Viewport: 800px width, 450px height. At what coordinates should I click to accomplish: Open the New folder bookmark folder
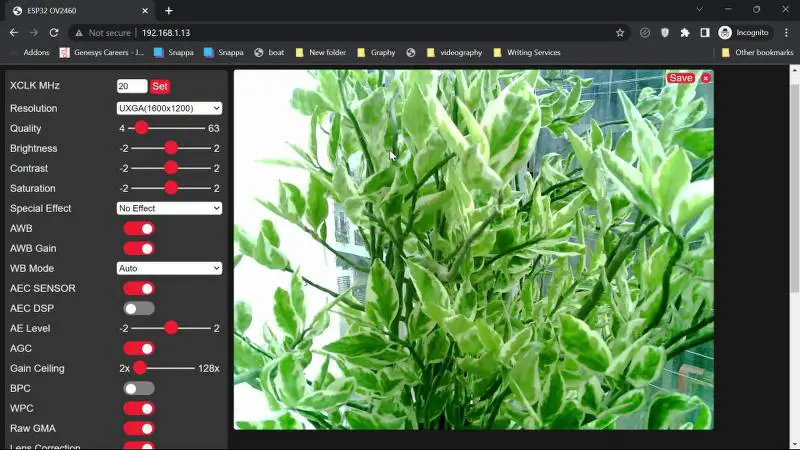(320, 53)
